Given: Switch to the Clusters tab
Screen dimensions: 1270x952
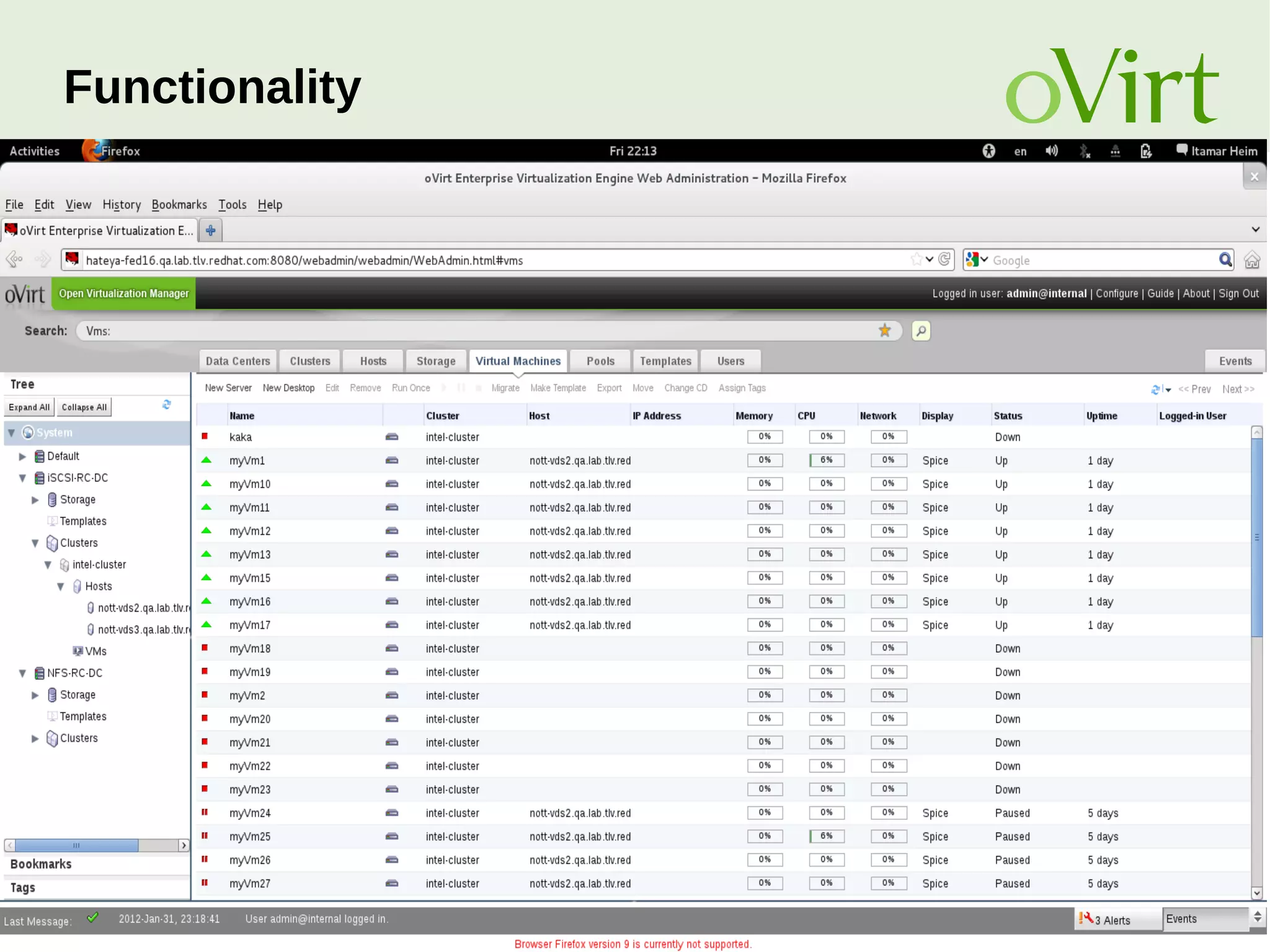Looking at the screenshot, I should coord(310,361).
